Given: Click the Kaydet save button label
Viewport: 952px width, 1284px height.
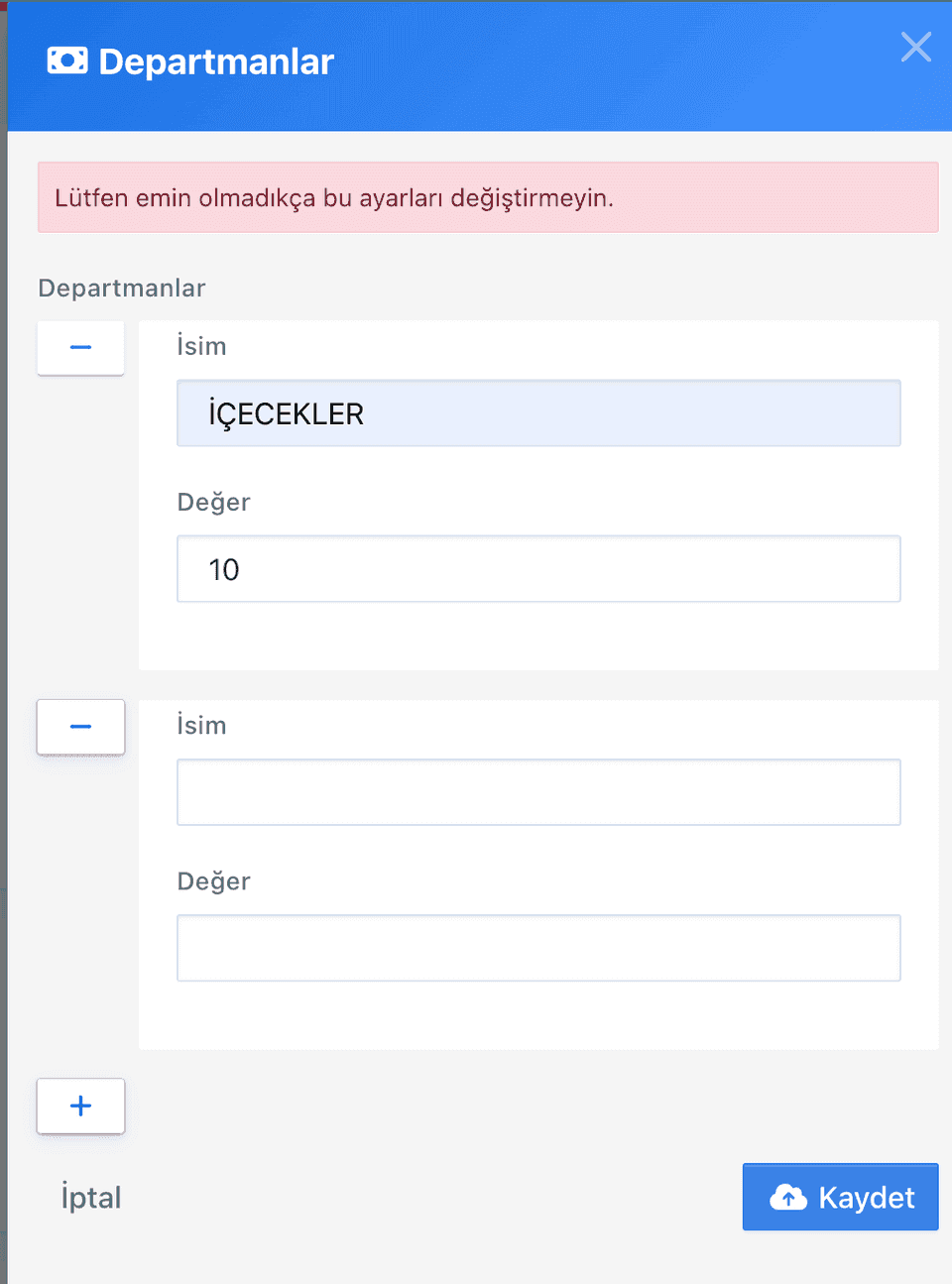Looking at the screenshot, I should (x=866, y=1198).
